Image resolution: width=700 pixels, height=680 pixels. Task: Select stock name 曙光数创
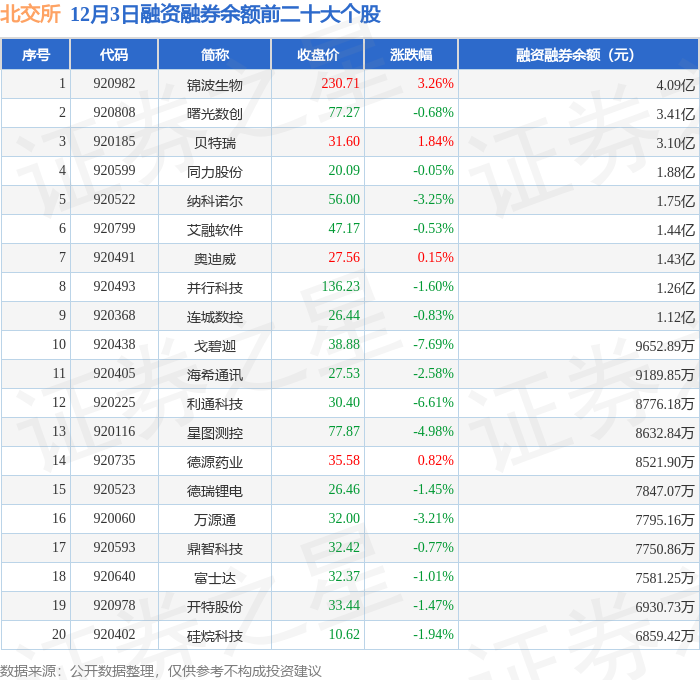(215, 114)
